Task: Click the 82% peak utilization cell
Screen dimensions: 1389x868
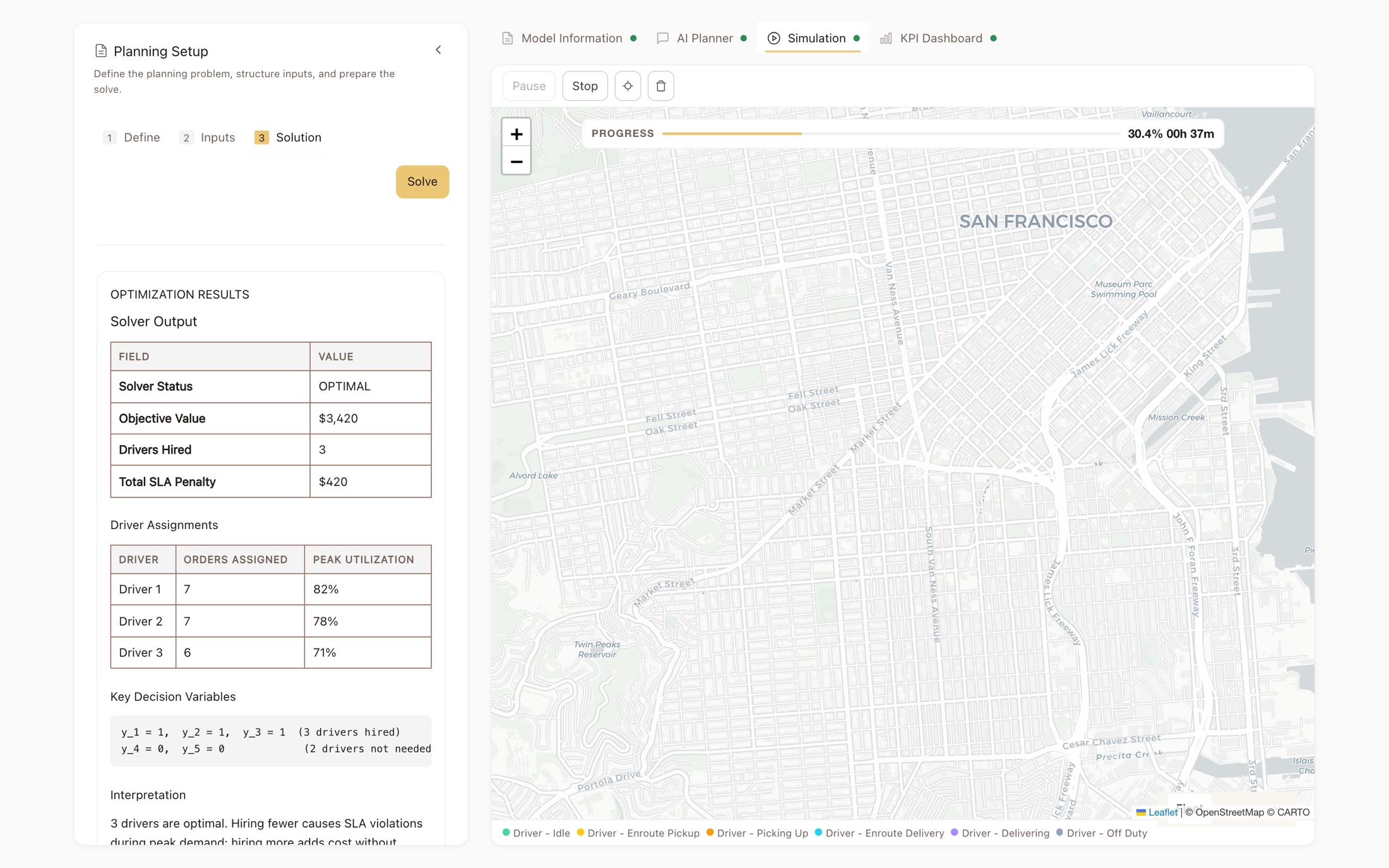Action: pyautogui.click(x=368, y=590)
